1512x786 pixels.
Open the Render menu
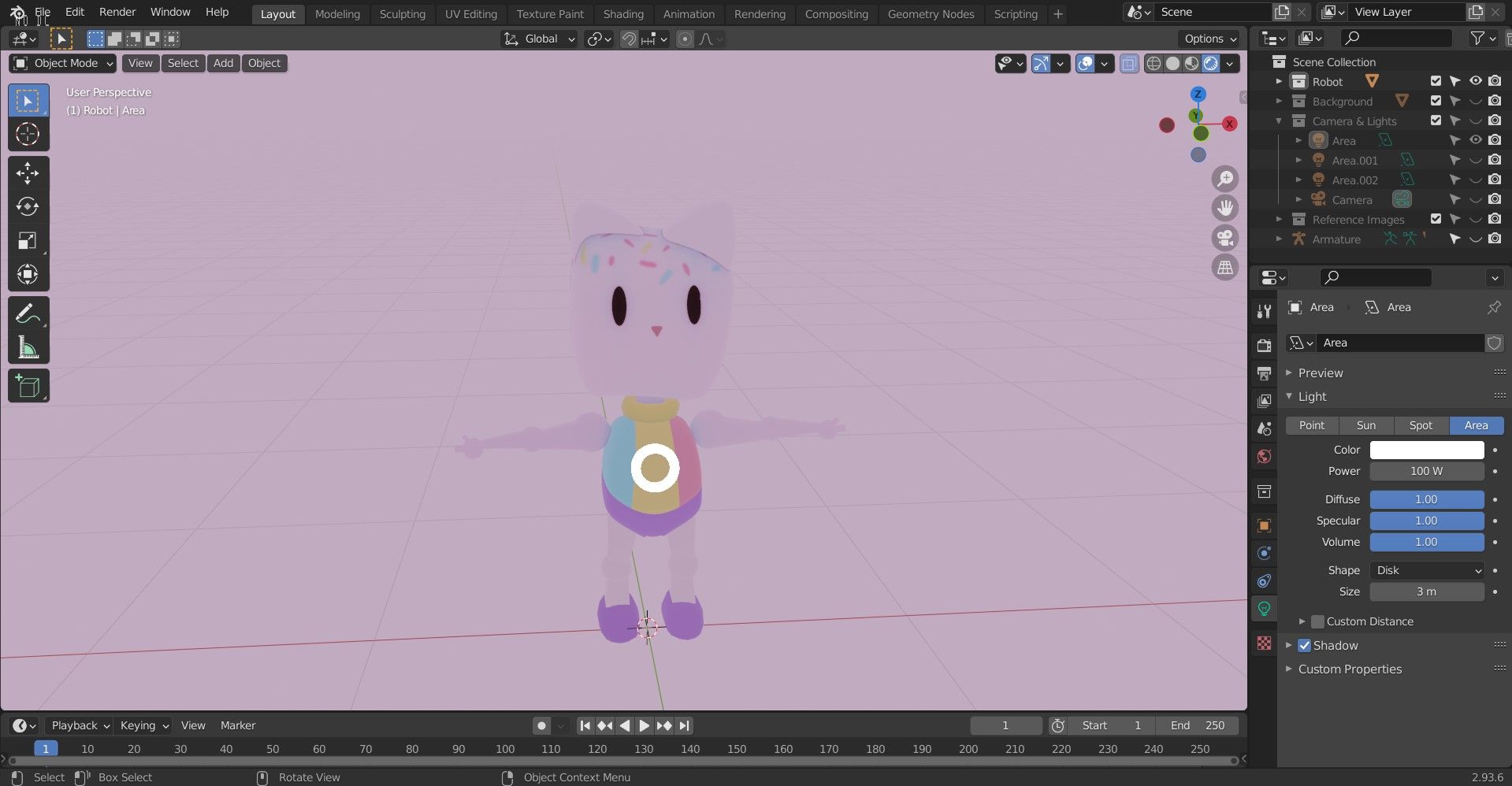(x=117, y=12)
